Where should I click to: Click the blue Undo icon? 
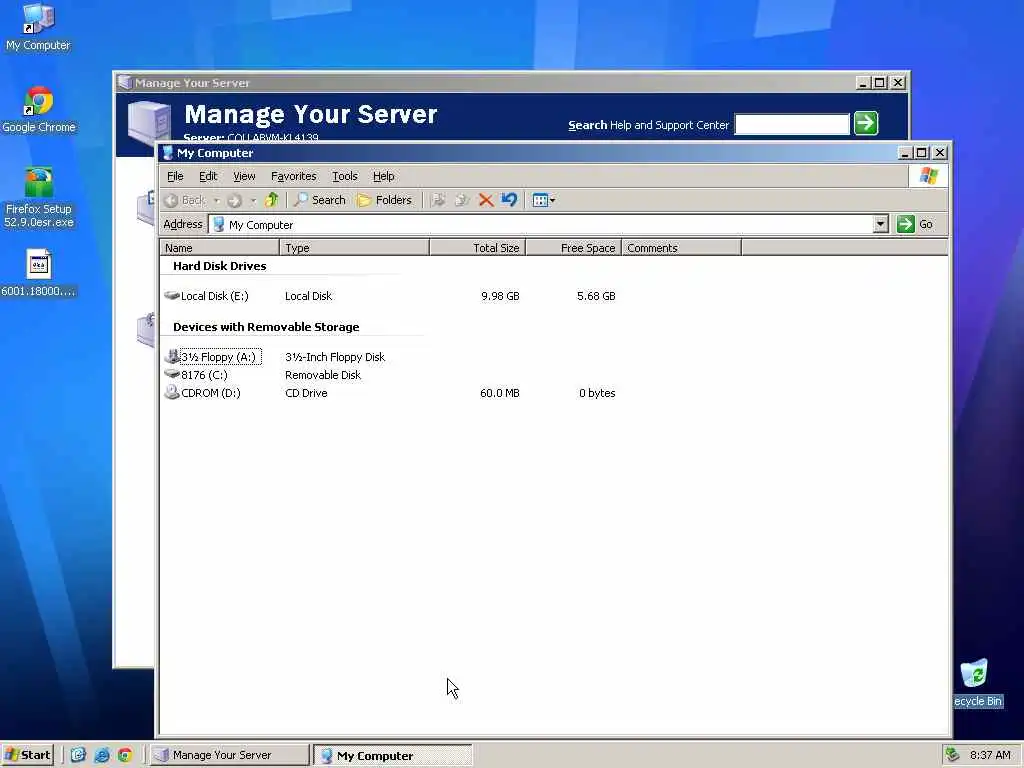pyautogui.click(x=509, y=200)
